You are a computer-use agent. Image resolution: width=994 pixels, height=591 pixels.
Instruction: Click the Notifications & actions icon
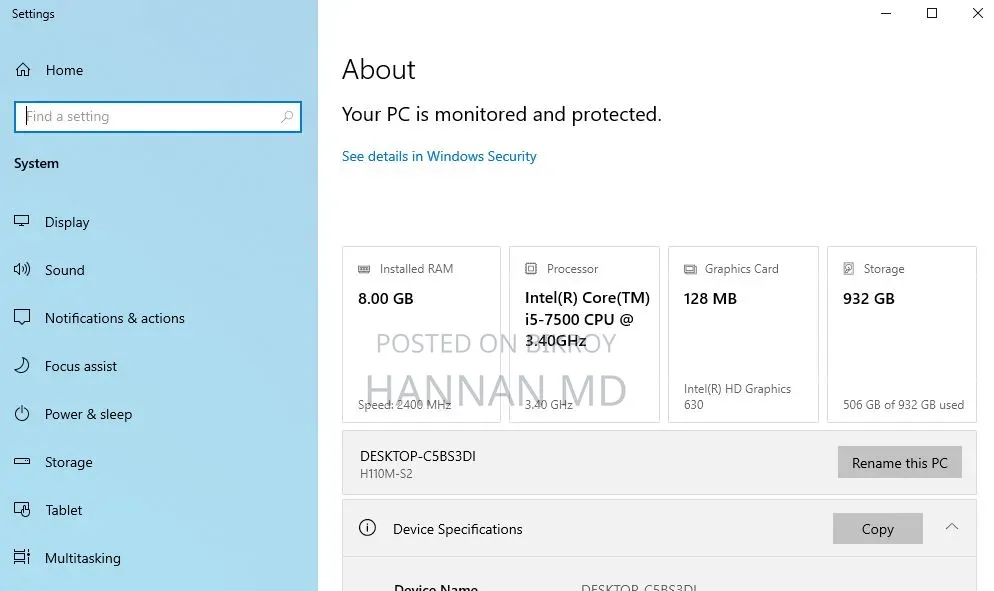coord(22,317)
